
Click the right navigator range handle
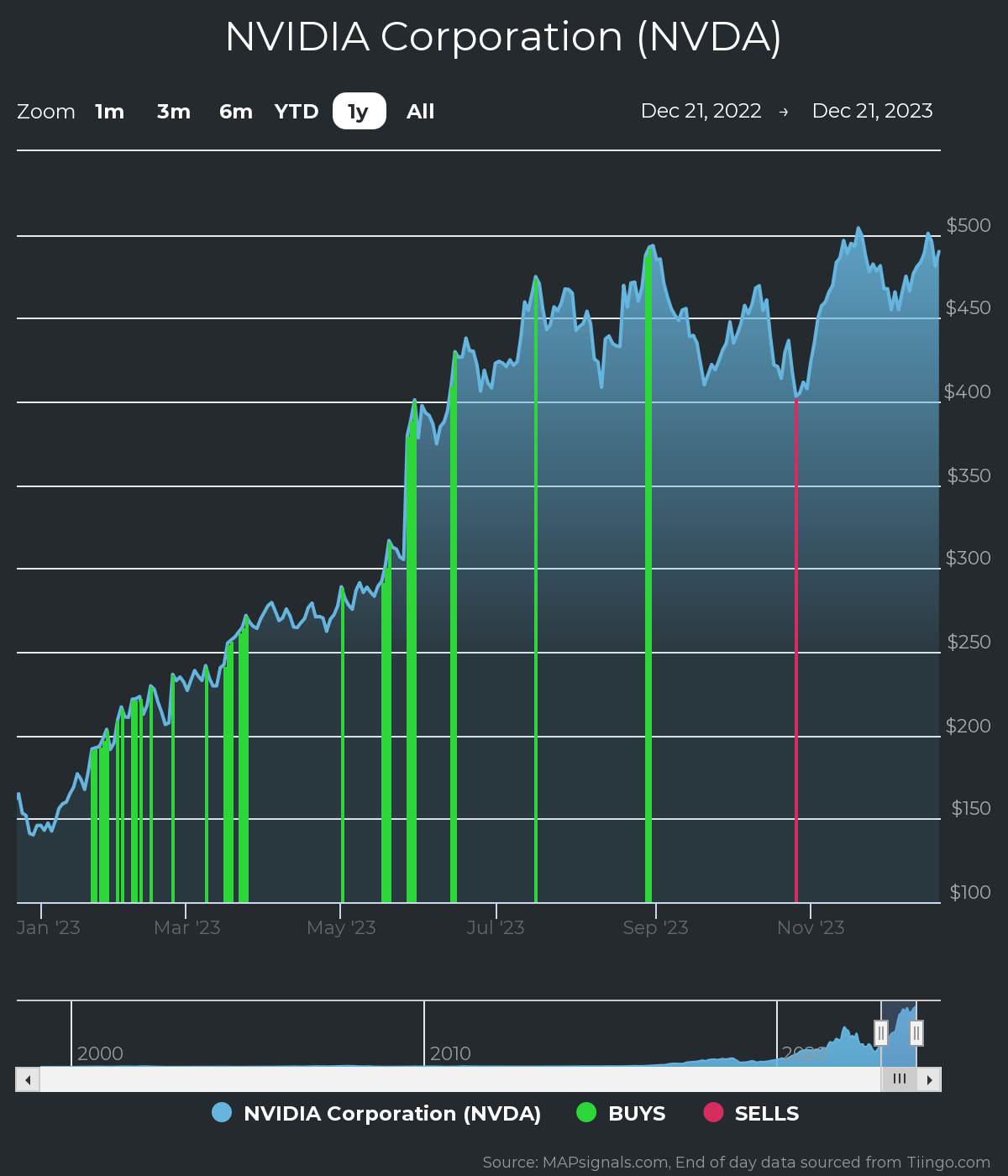tap(916, 1032)
